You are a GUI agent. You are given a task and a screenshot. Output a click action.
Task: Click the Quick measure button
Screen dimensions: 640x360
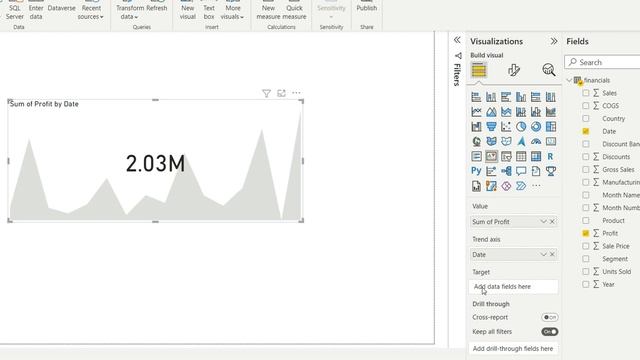pyautogui.click(x=294, y=12)
